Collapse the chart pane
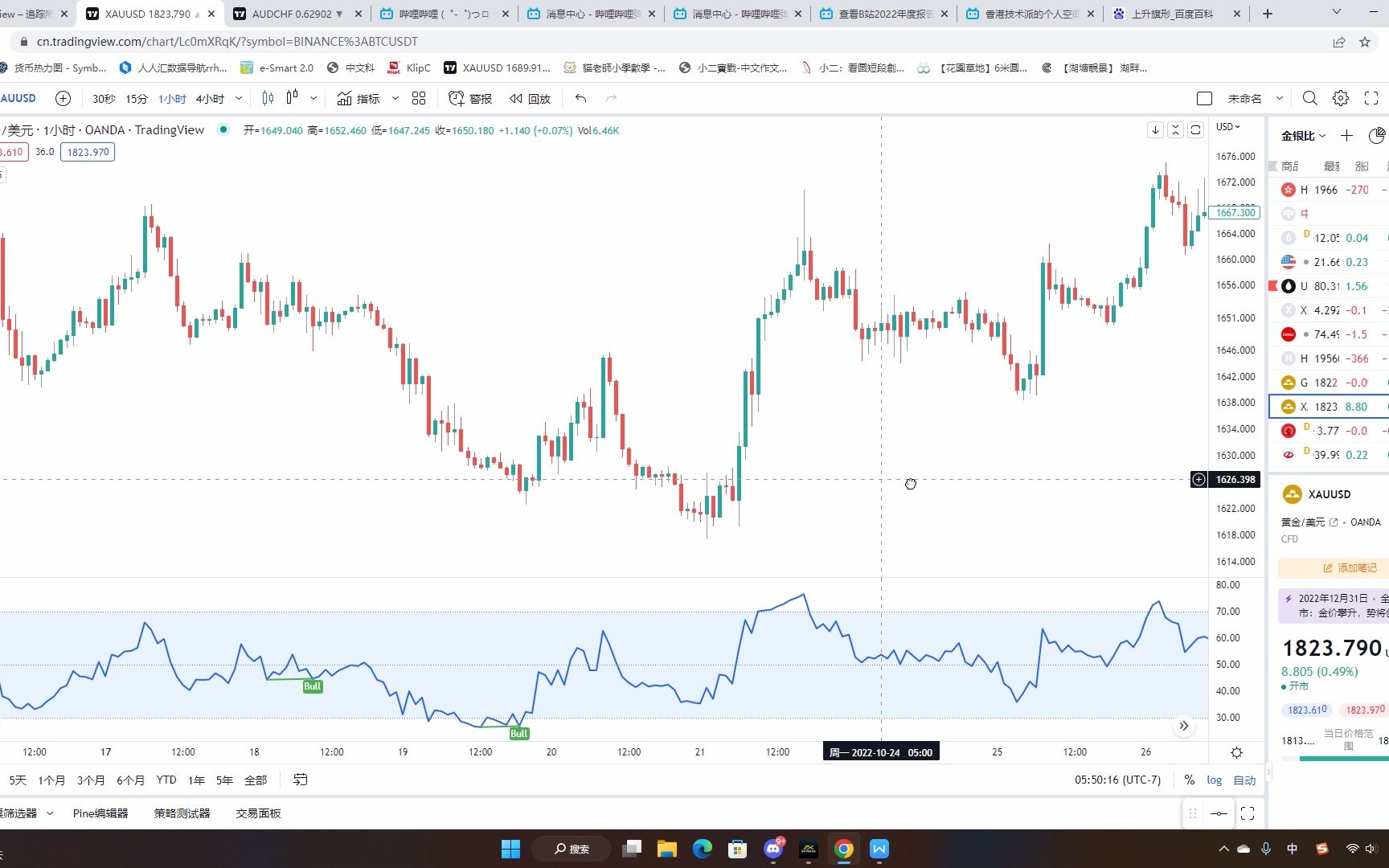1389x868 pixels. (x=1175, y=129)
